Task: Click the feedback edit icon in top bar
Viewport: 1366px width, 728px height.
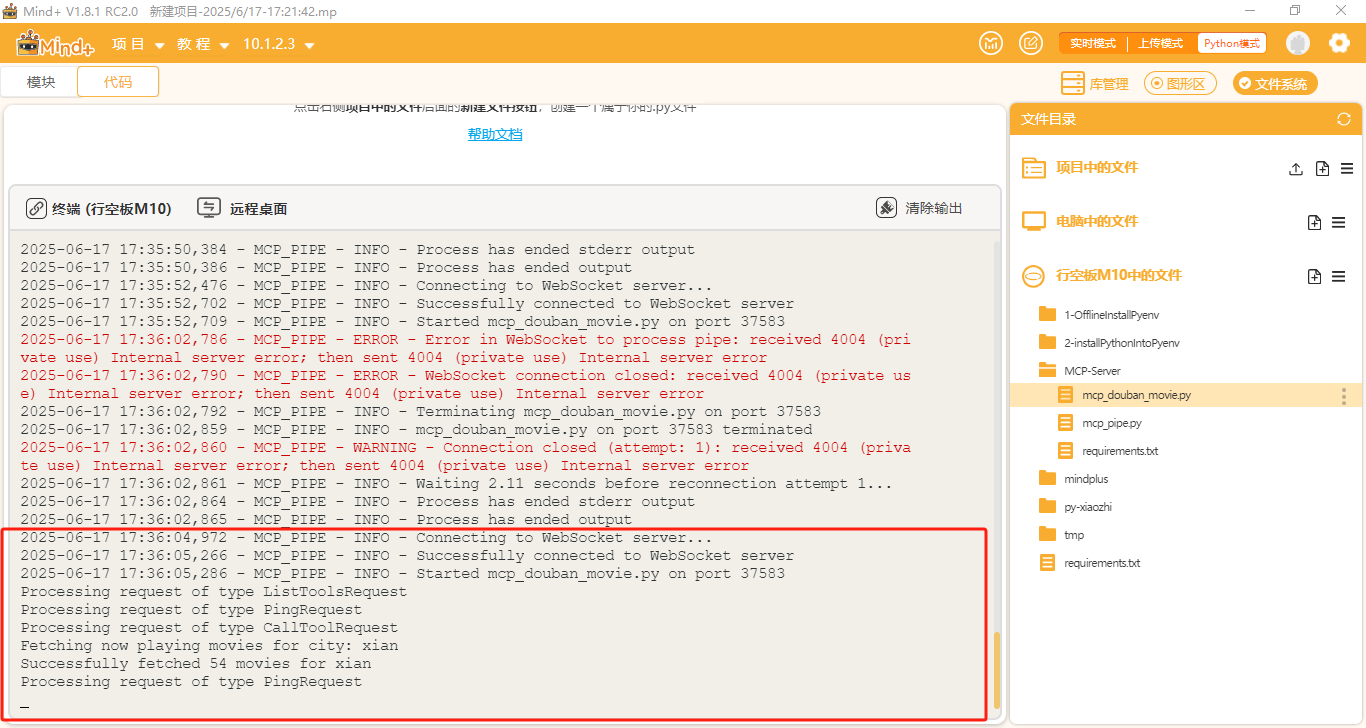Action: point(1030,43)
